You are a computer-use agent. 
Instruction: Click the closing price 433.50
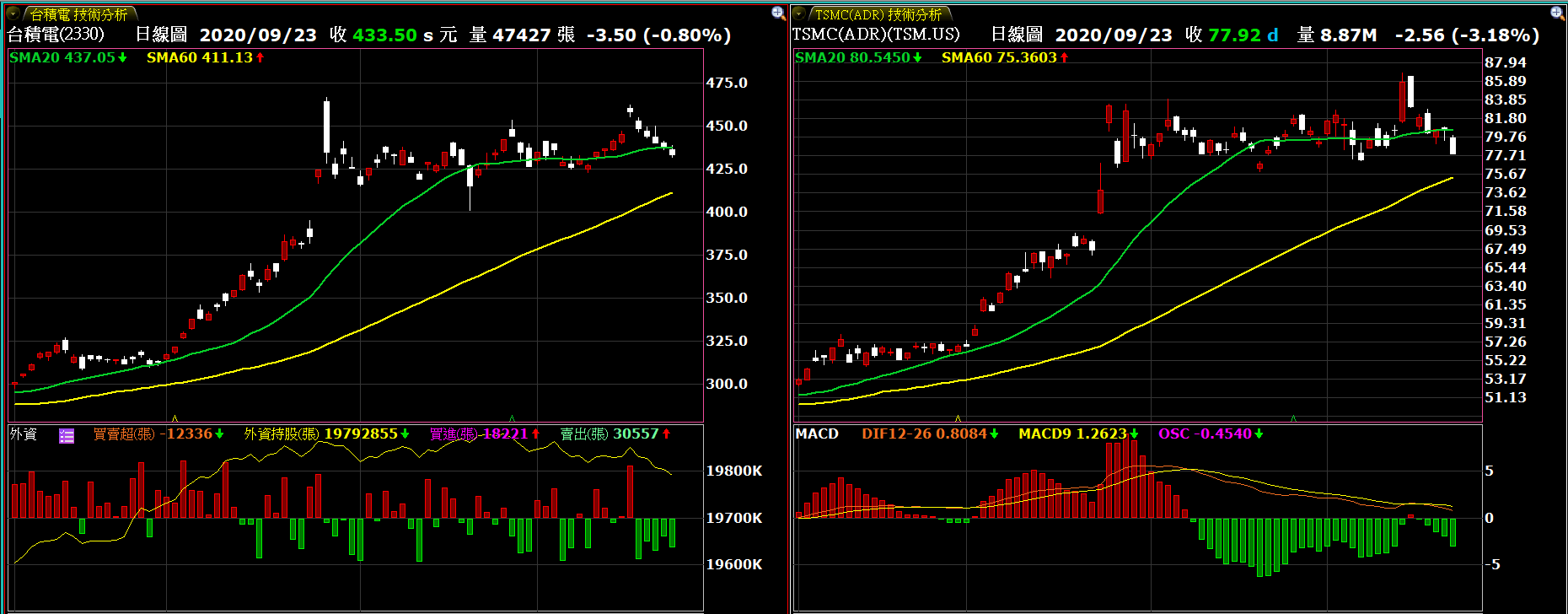click(x=384, y=35)
